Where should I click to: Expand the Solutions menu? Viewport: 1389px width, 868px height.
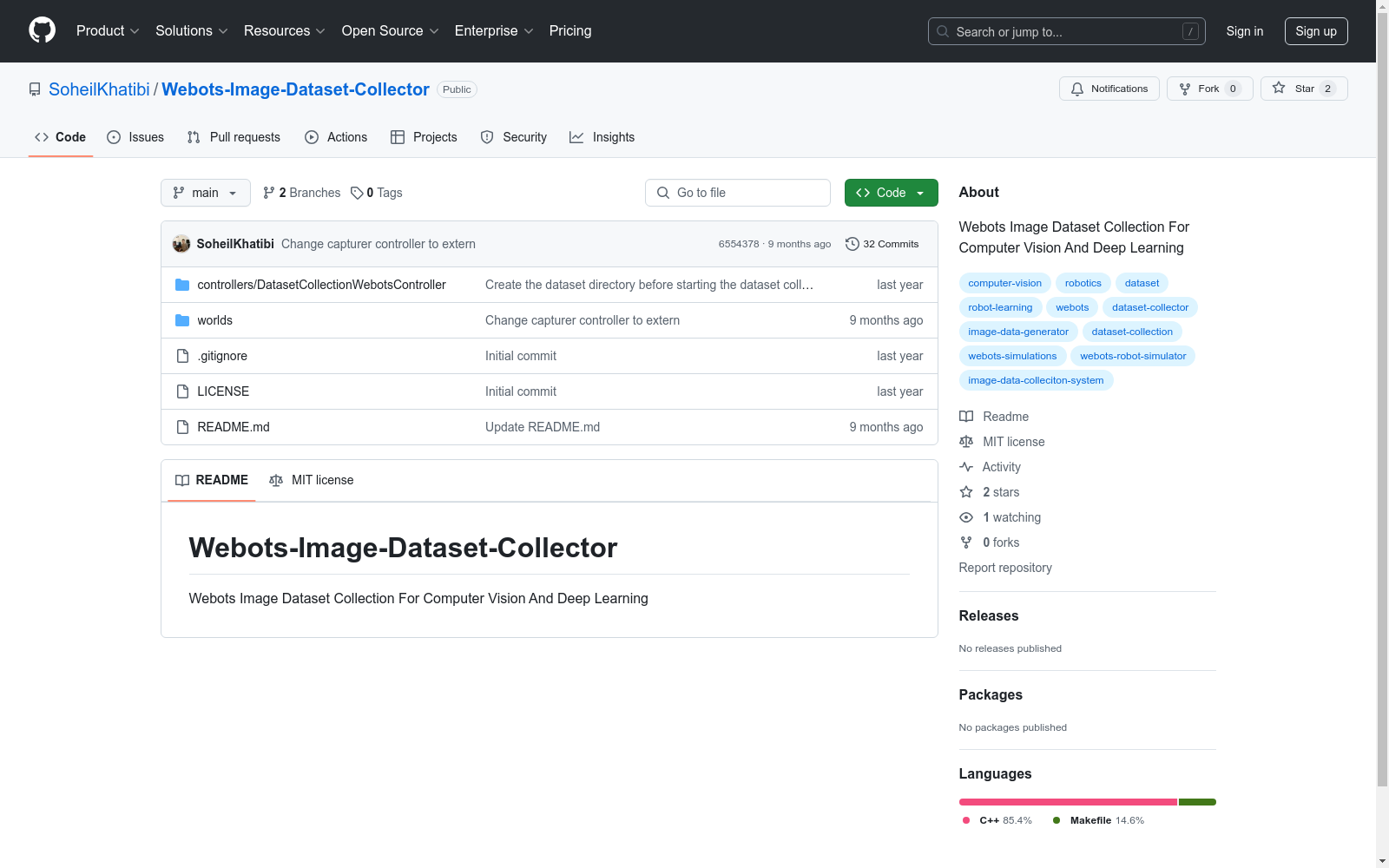(x=192, y=31)
